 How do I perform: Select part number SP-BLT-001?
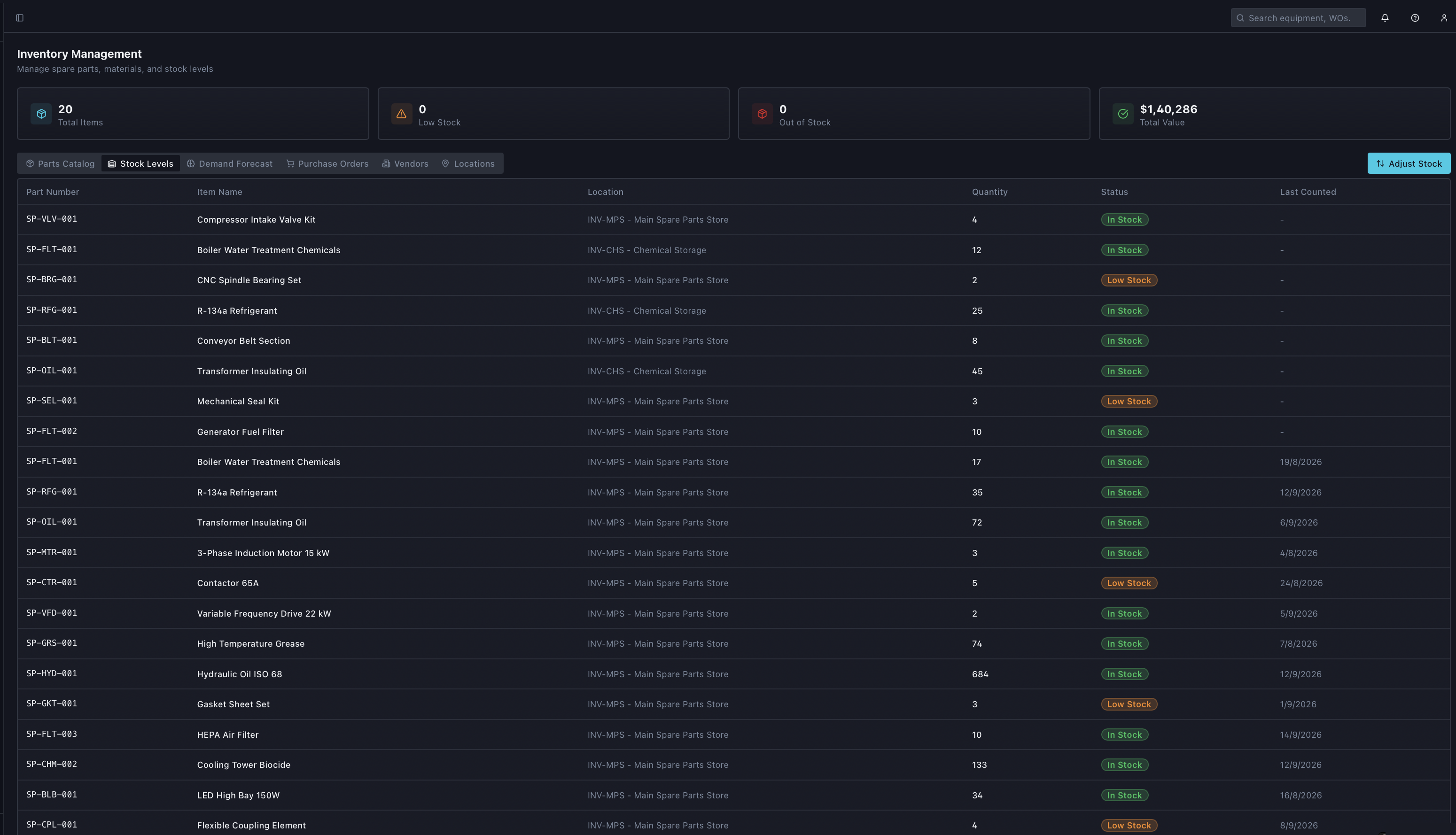[x=52, y=340]
